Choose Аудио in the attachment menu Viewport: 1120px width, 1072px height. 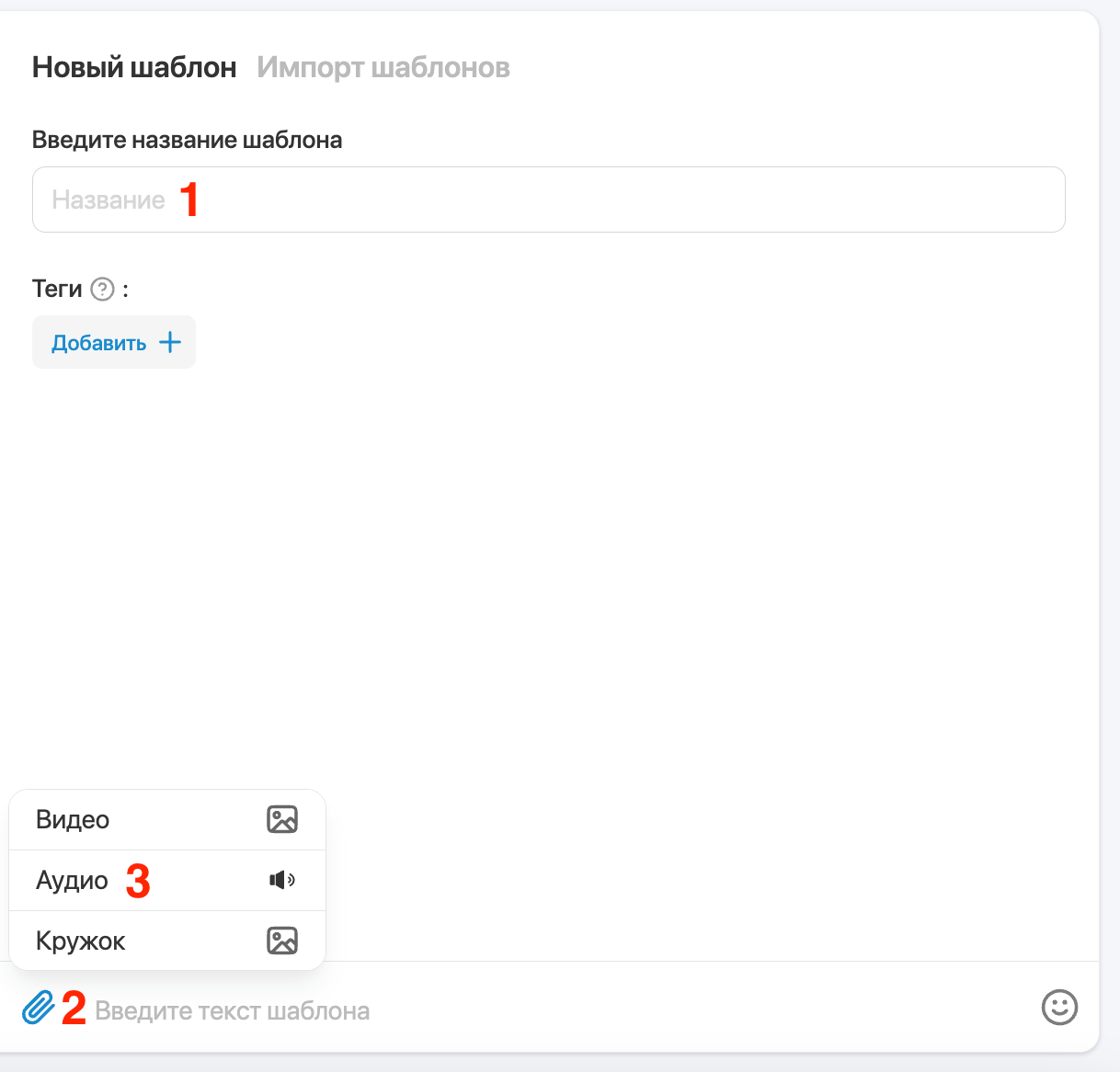pos(167,880)
